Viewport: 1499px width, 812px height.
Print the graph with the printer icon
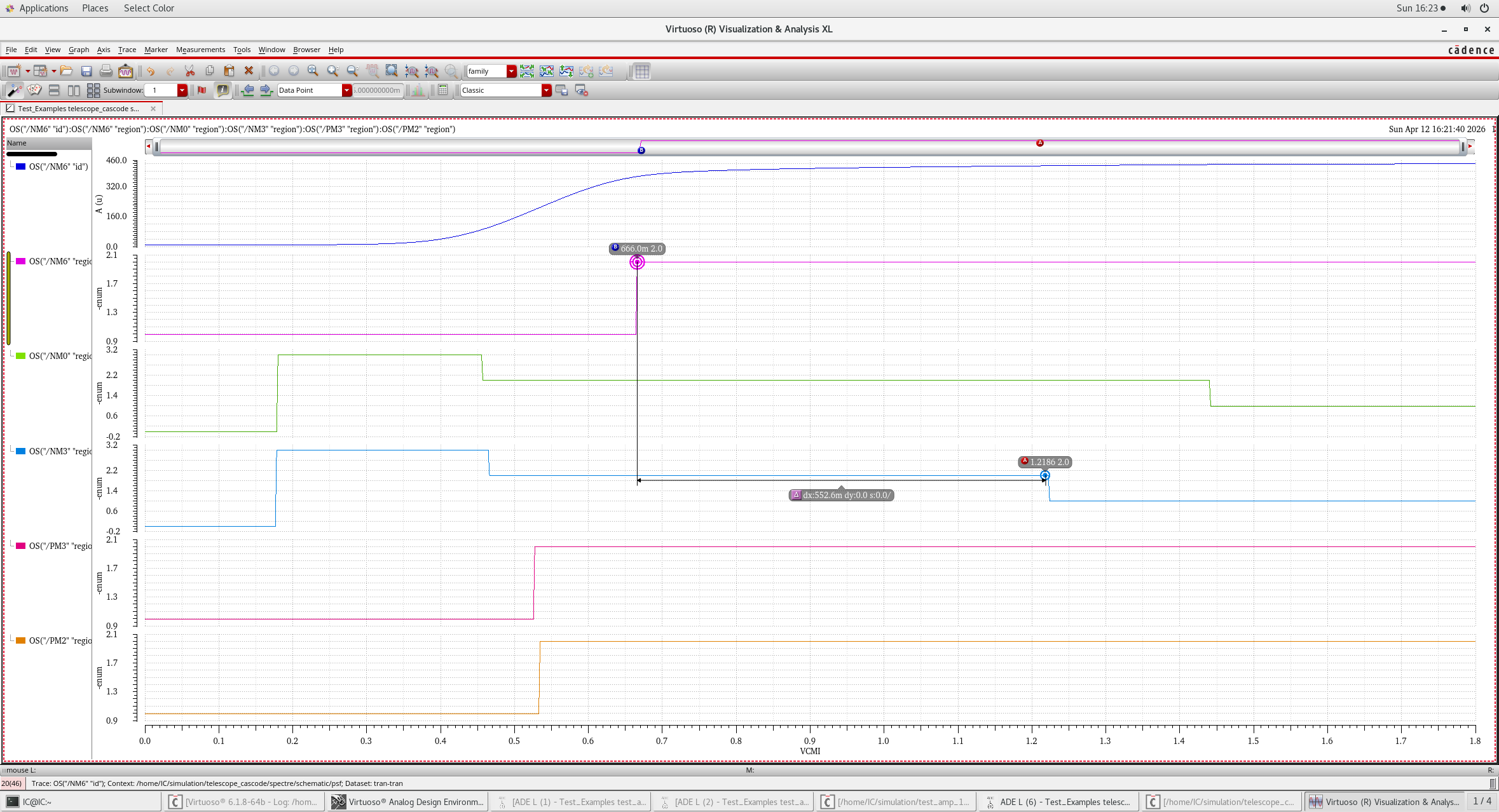coord(106,71)
